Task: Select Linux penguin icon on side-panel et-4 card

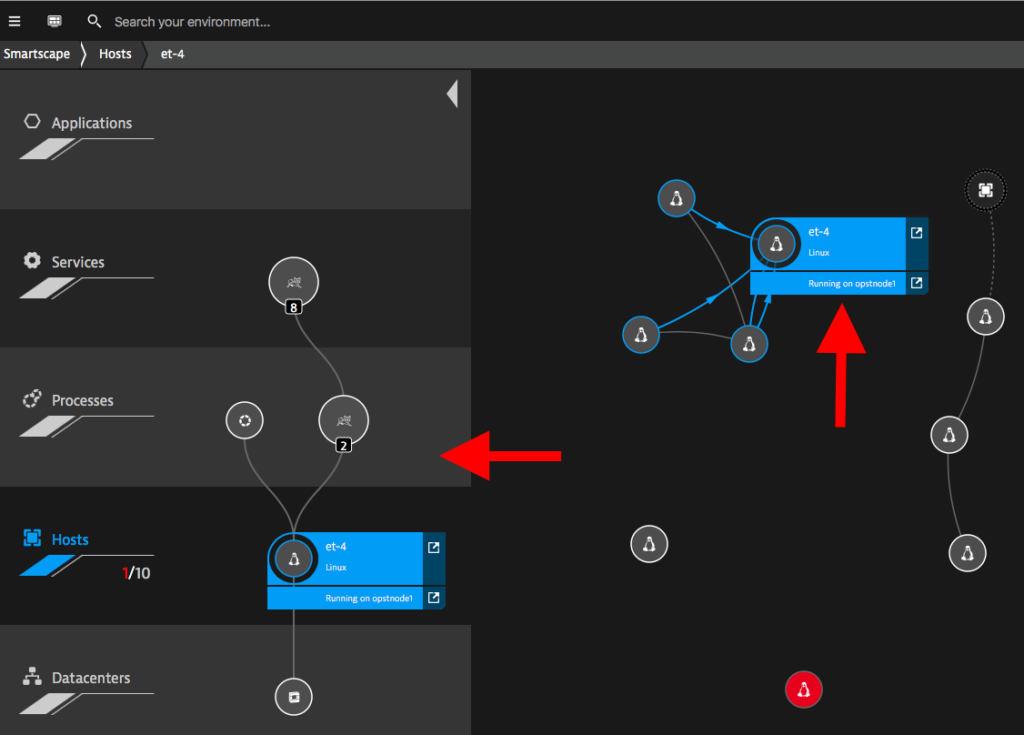Action: [x=294, y=559]
